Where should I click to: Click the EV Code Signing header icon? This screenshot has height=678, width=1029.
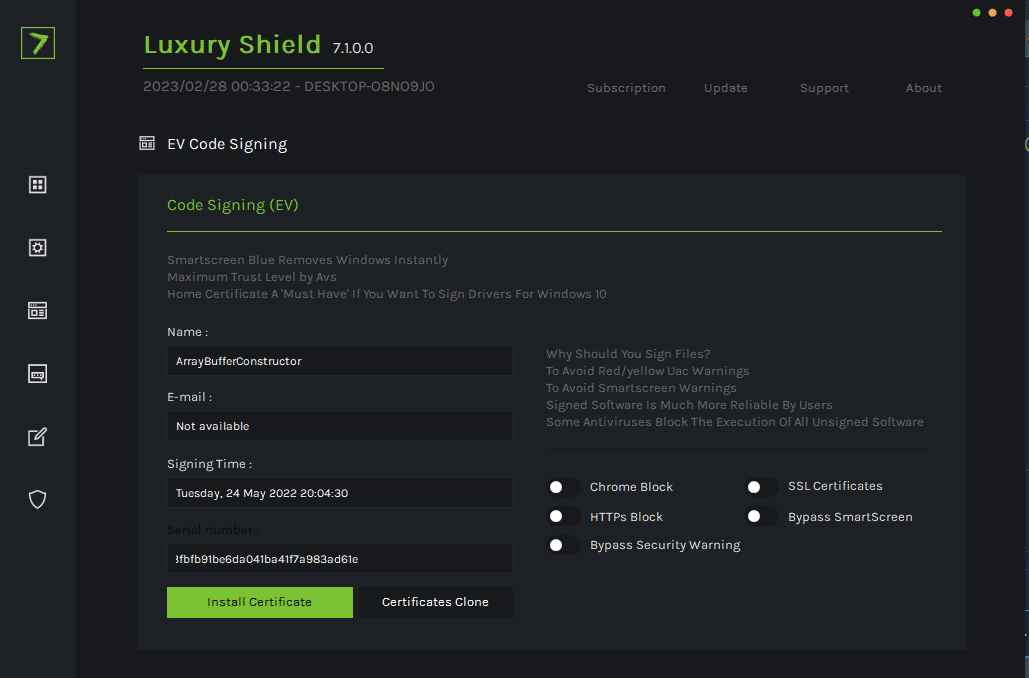point(146,142)
